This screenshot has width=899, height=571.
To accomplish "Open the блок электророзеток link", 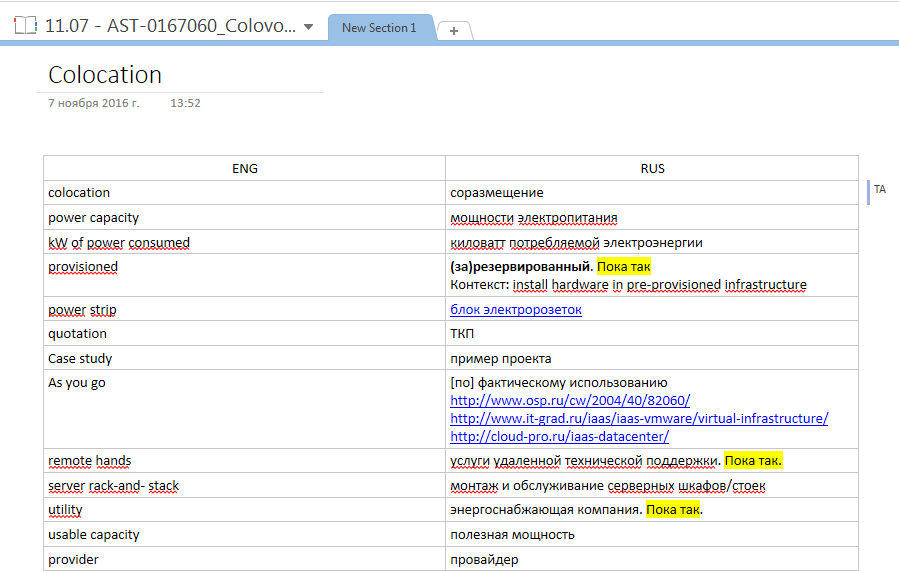I will point(516,310).
